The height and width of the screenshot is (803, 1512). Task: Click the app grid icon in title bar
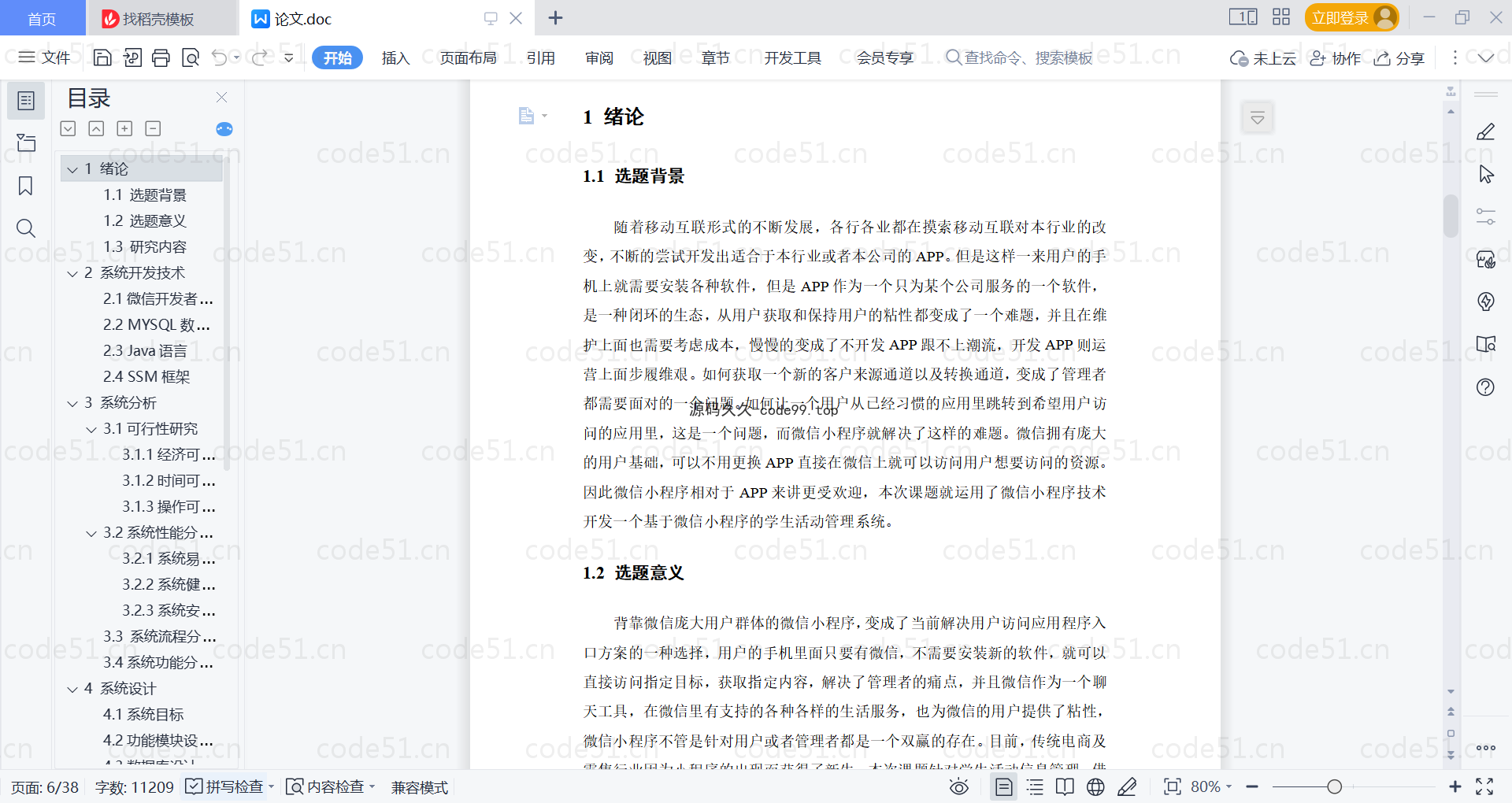pos(1281,17)
